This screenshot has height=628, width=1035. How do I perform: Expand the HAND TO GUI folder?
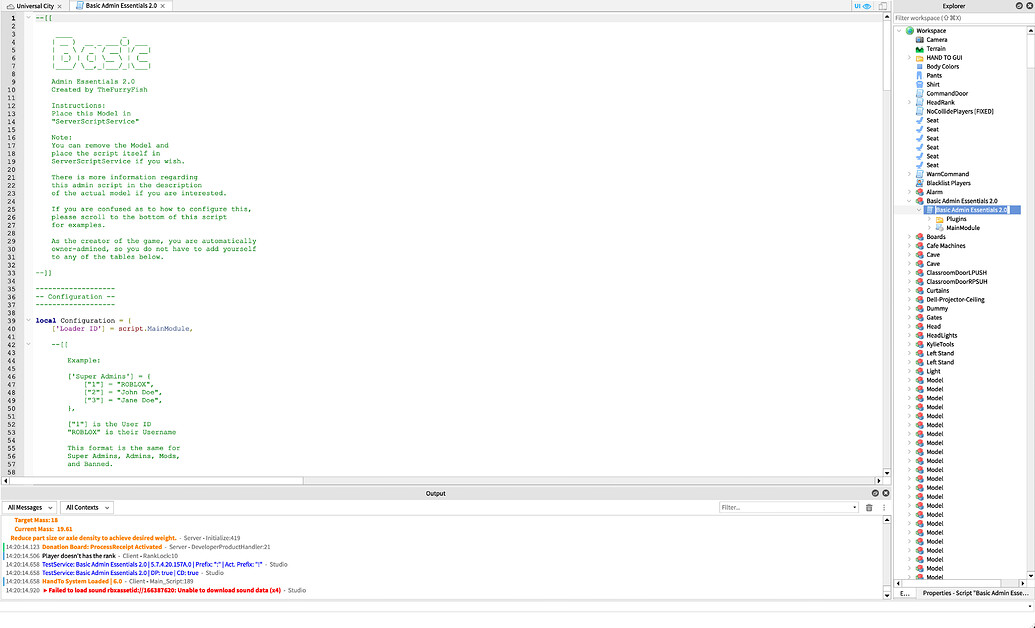click(909, 58)
